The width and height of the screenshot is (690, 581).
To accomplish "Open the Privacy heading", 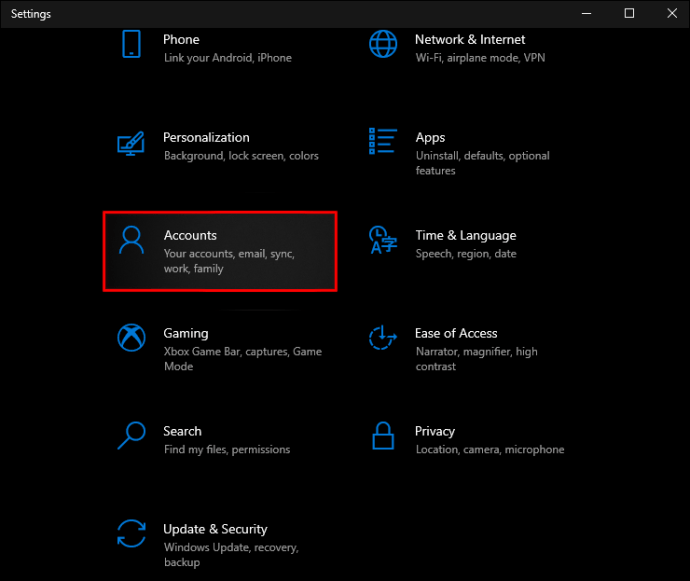I will (435, 431).
